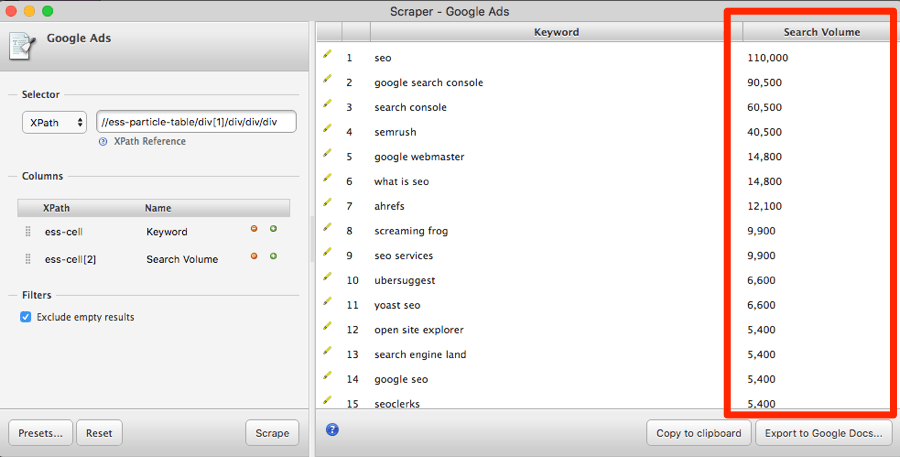Remove the Keyword column with the red minus icon
This screenshot has width=900, height=457.
coord(254,229)
